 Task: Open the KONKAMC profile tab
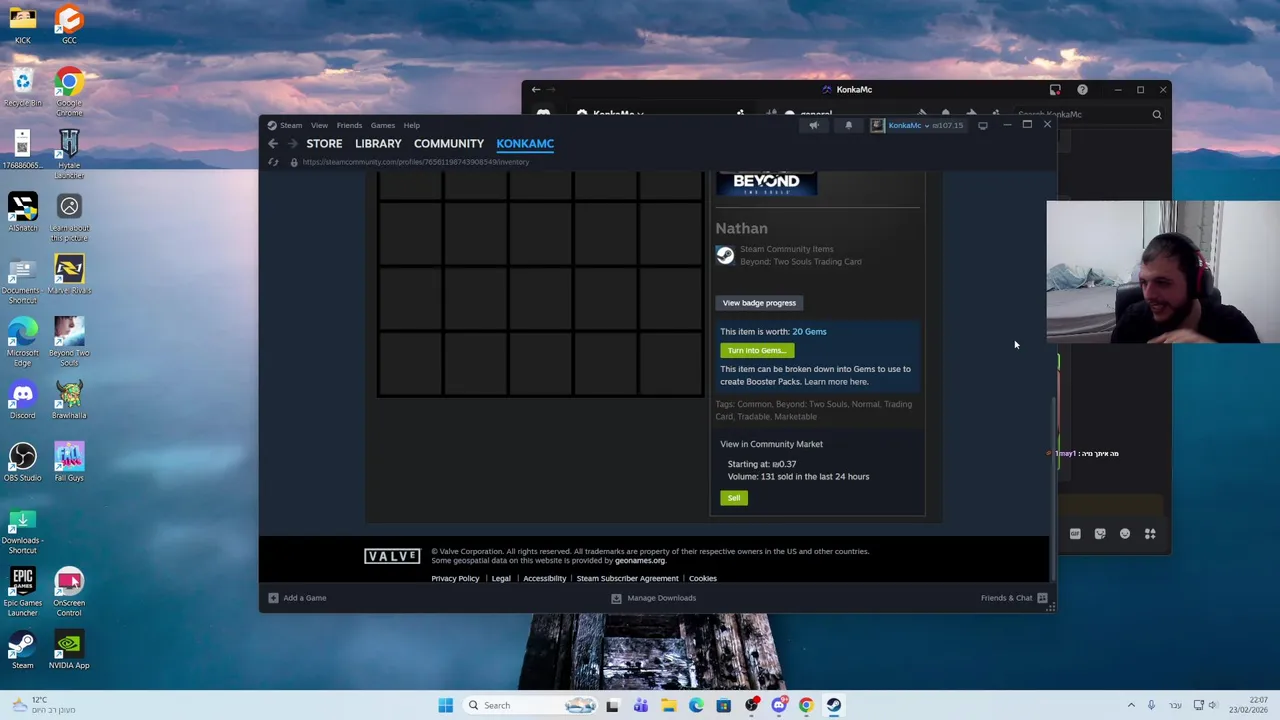[525, 144]
